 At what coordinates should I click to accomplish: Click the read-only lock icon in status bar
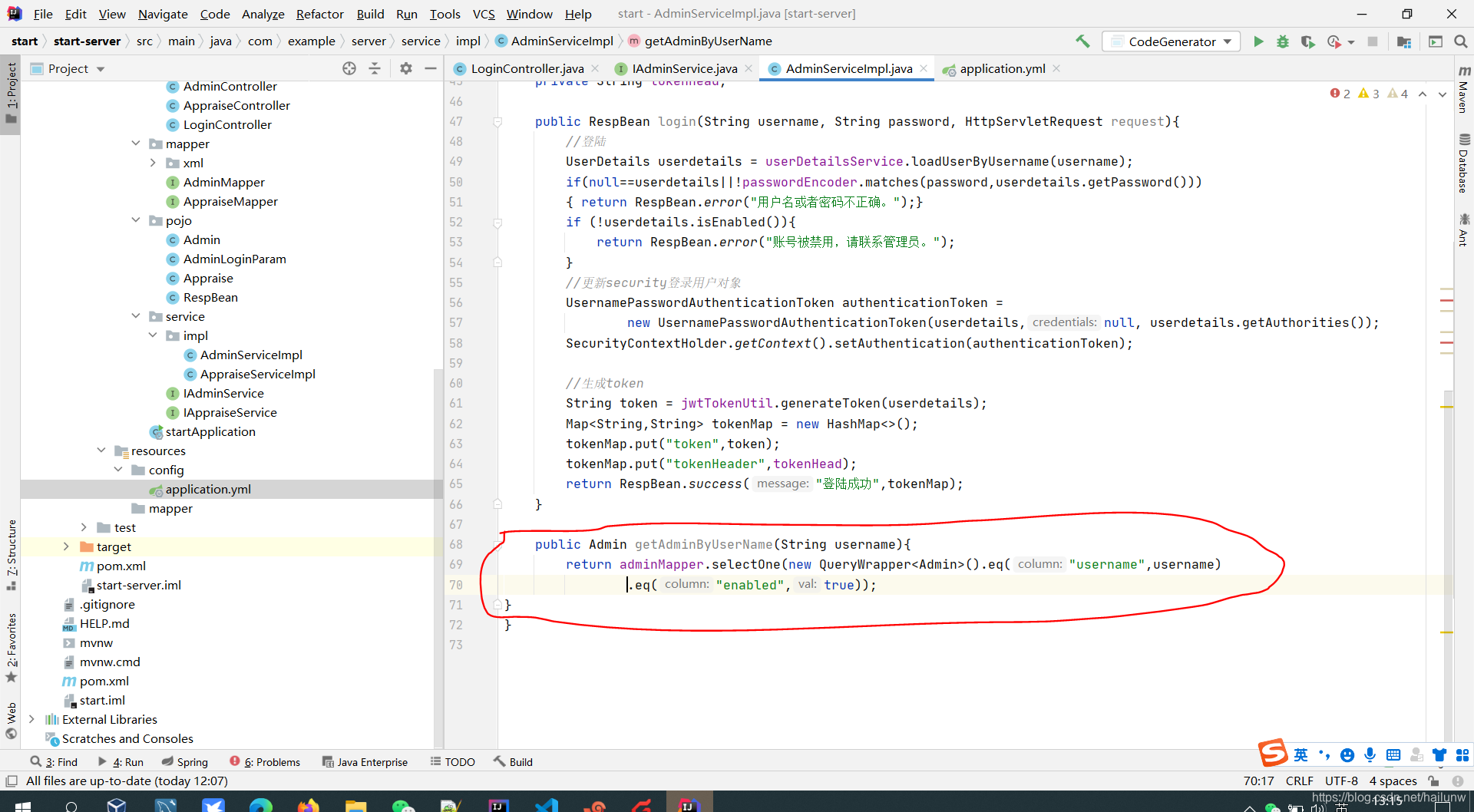click(1433, 781)
